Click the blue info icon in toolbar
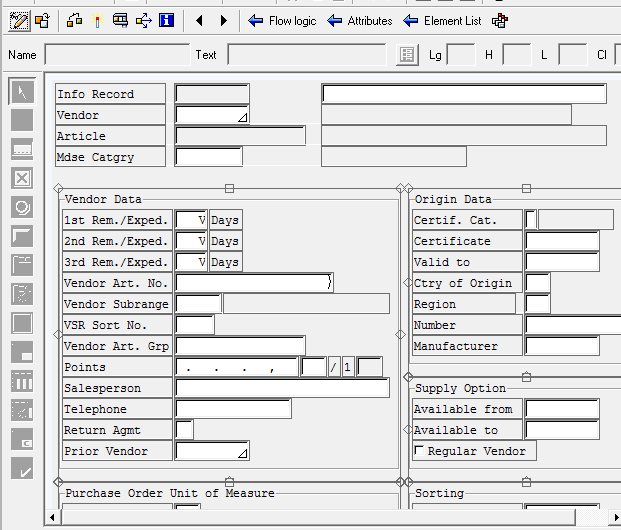 click(x=167, y=20)
